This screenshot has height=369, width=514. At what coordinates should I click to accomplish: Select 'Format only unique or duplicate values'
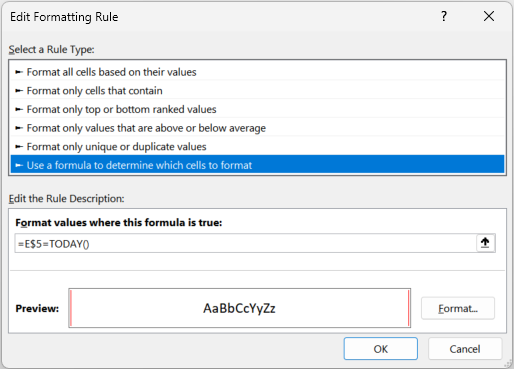[x=257, y=147]
